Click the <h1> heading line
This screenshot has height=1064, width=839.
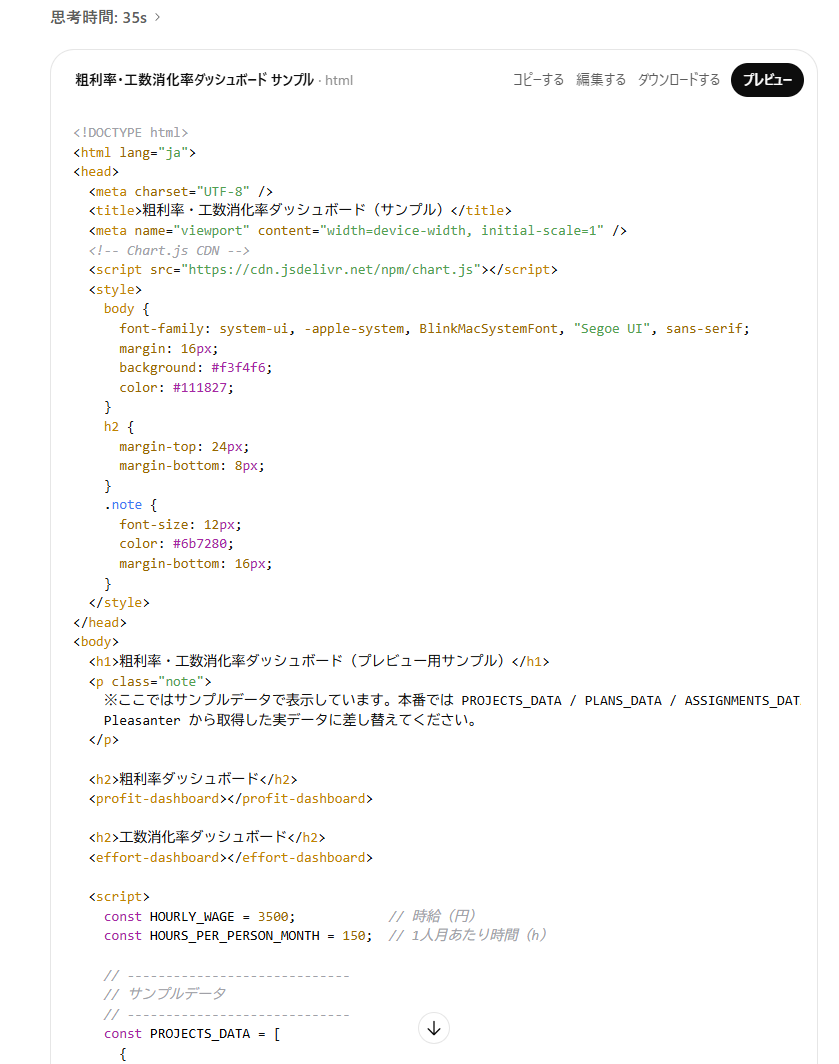319,661
